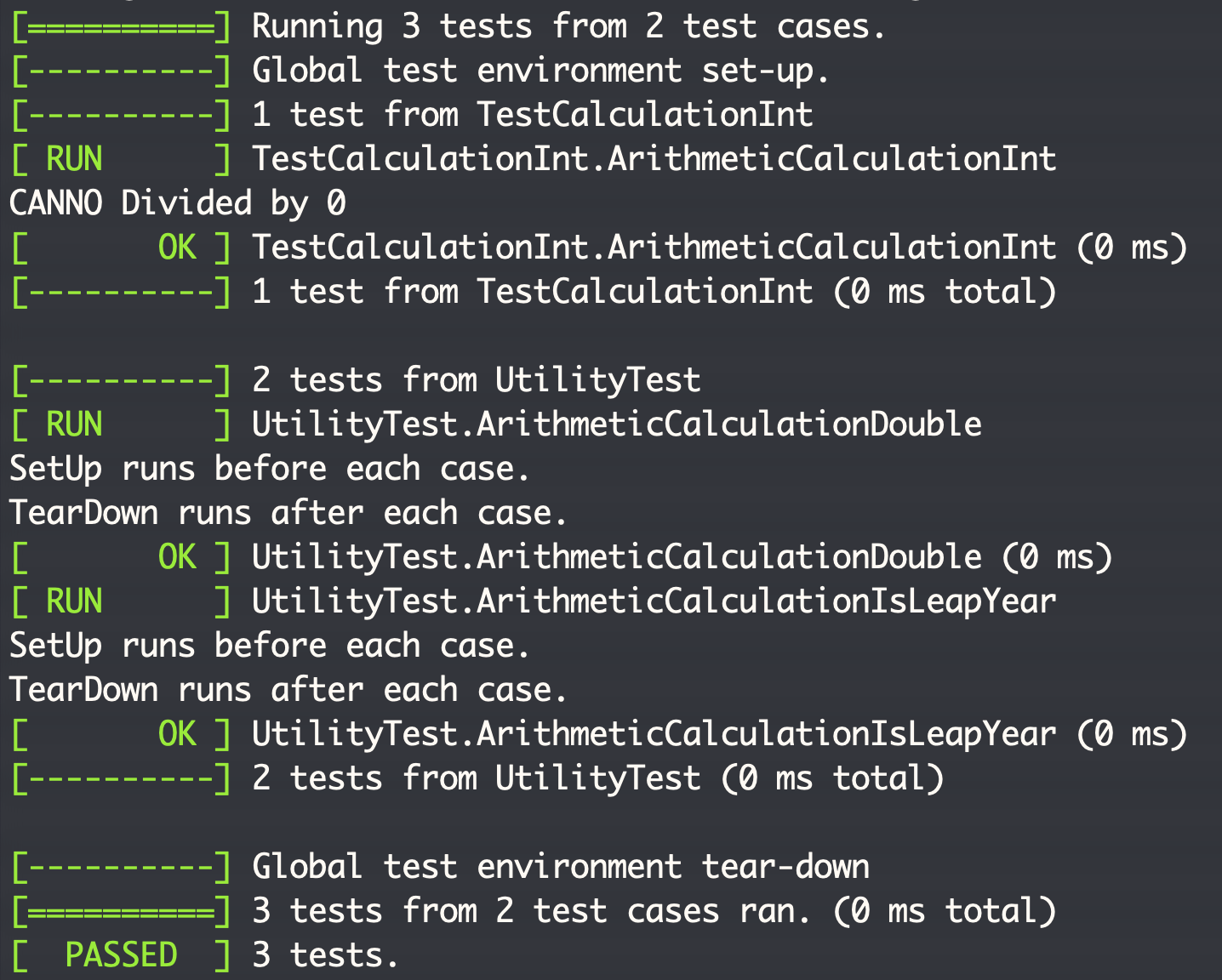Click the RUN tag for ArithmeticCalculationDouble

(74, 424)
